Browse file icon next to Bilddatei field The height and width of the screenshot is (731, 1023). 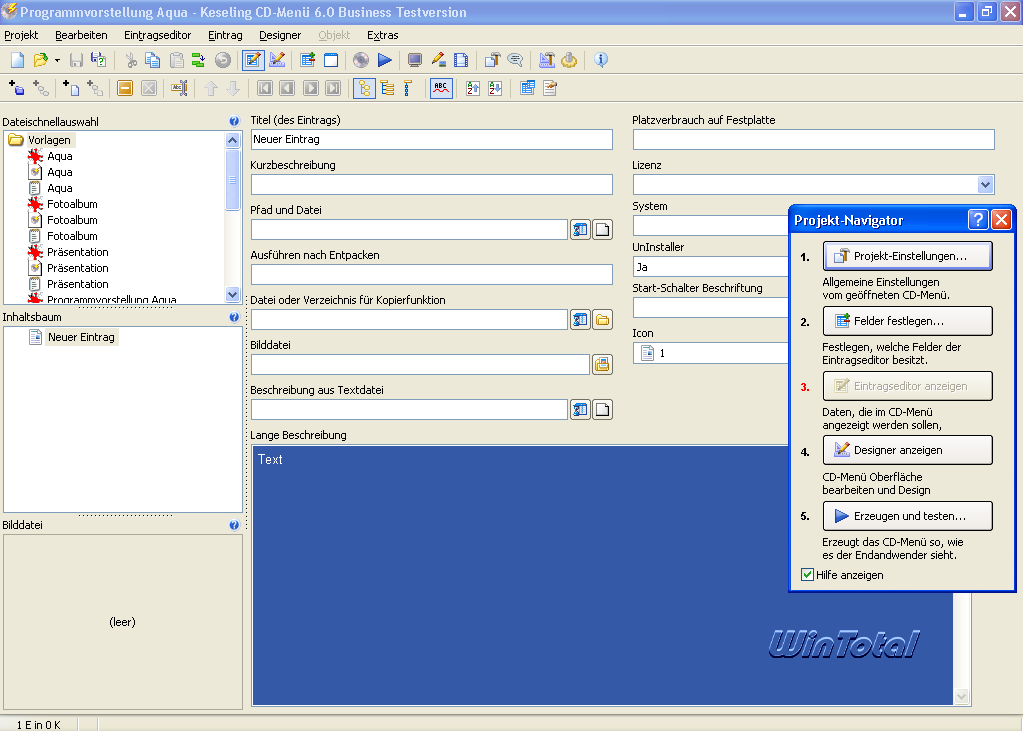(x=602, y=365)
